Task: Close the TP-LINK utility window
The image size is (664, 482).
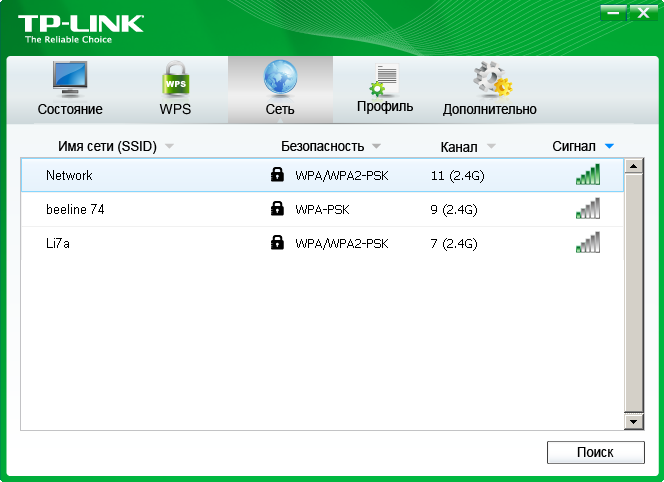Action: click(643, 13)
